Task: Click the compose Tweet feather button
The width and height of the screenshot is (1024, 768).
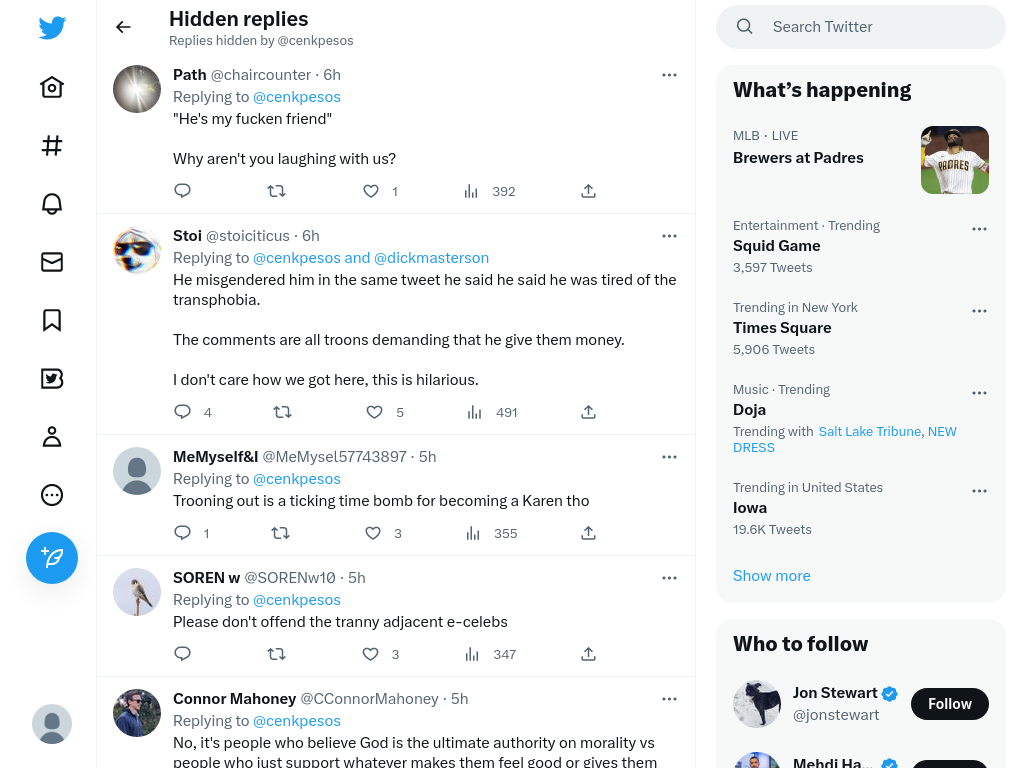Action: click(52, 558)
